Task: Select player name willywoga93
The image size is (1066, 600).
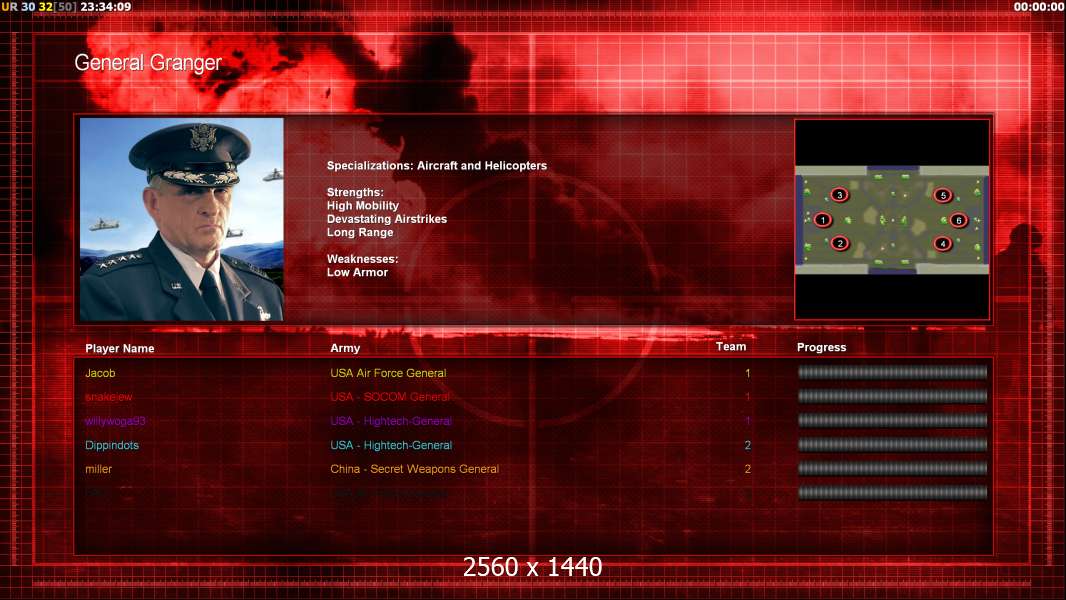Action: coord(115,421)
